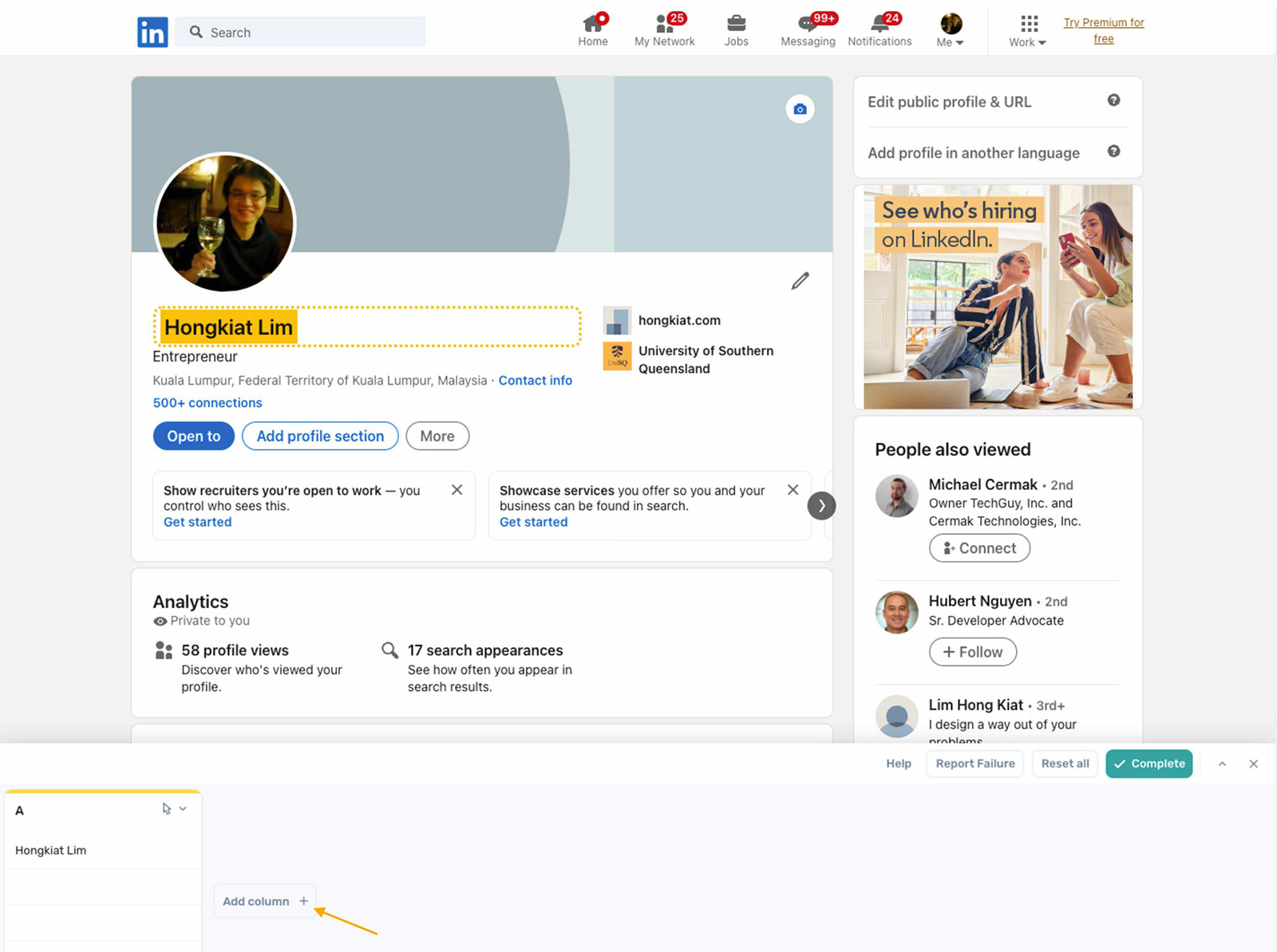Click the camera icon on banner
The height and width of the screenshot is (952, 1277).
coord(800,109)
